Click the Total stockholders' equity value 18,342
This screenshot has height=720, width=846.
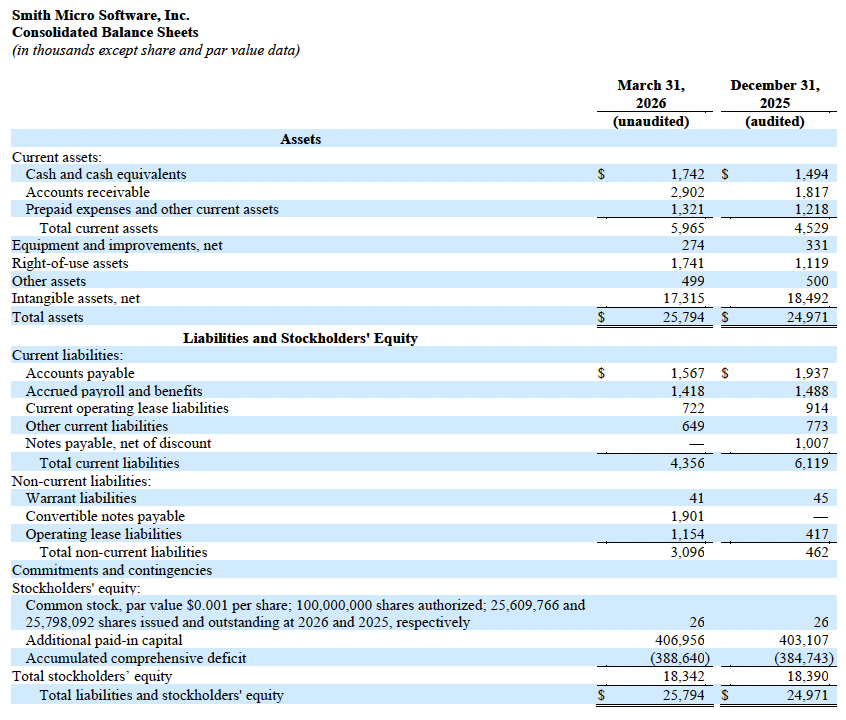684,676
